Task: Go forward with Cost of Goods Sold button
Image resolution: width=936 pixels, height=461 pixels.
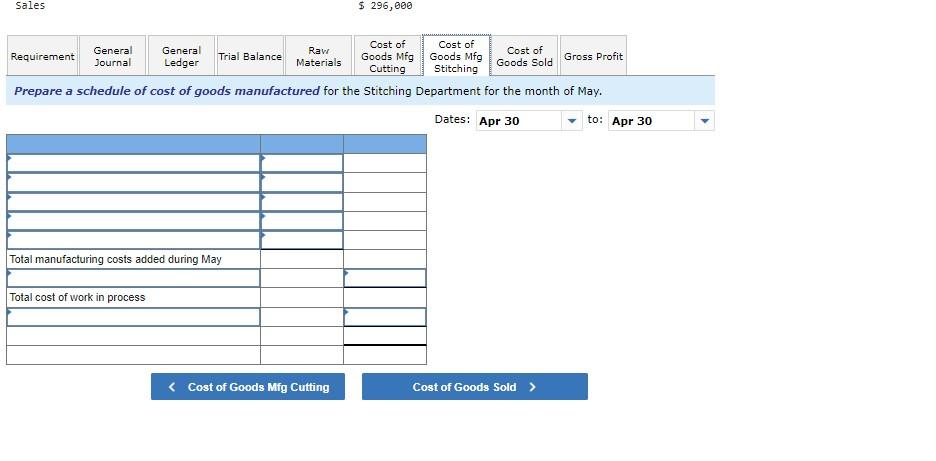Action: point(475,387)
